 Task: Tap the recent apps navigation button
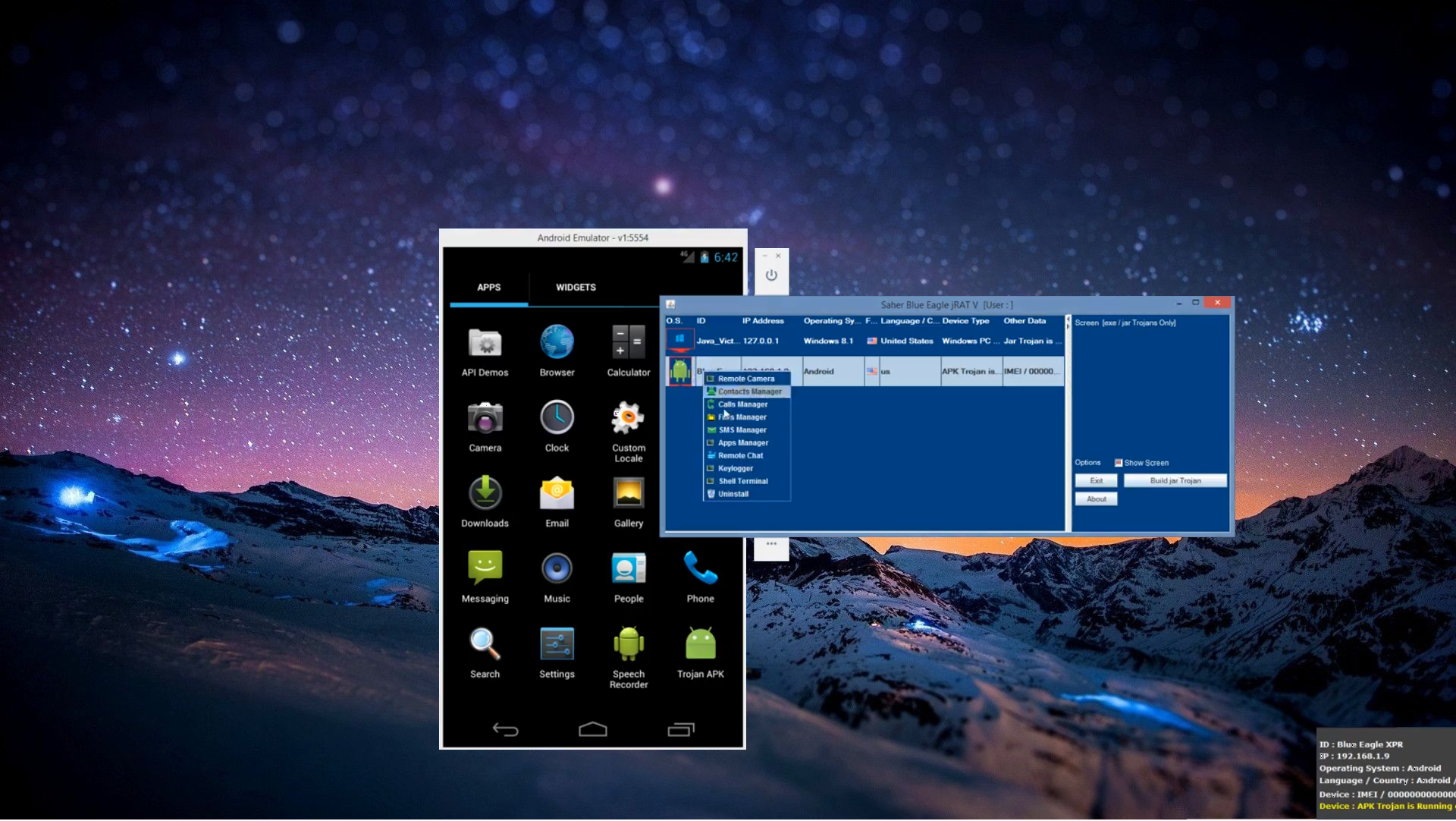(x=680, y=730)
